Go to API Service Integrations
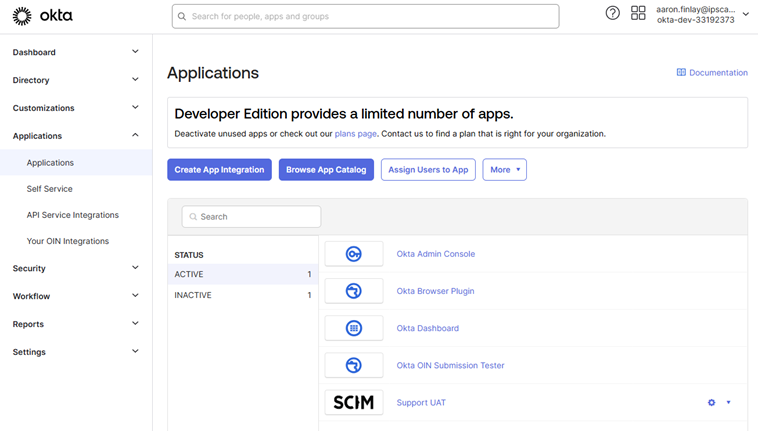758x431 pixels. pyautogui.click(x=73, y=215)
